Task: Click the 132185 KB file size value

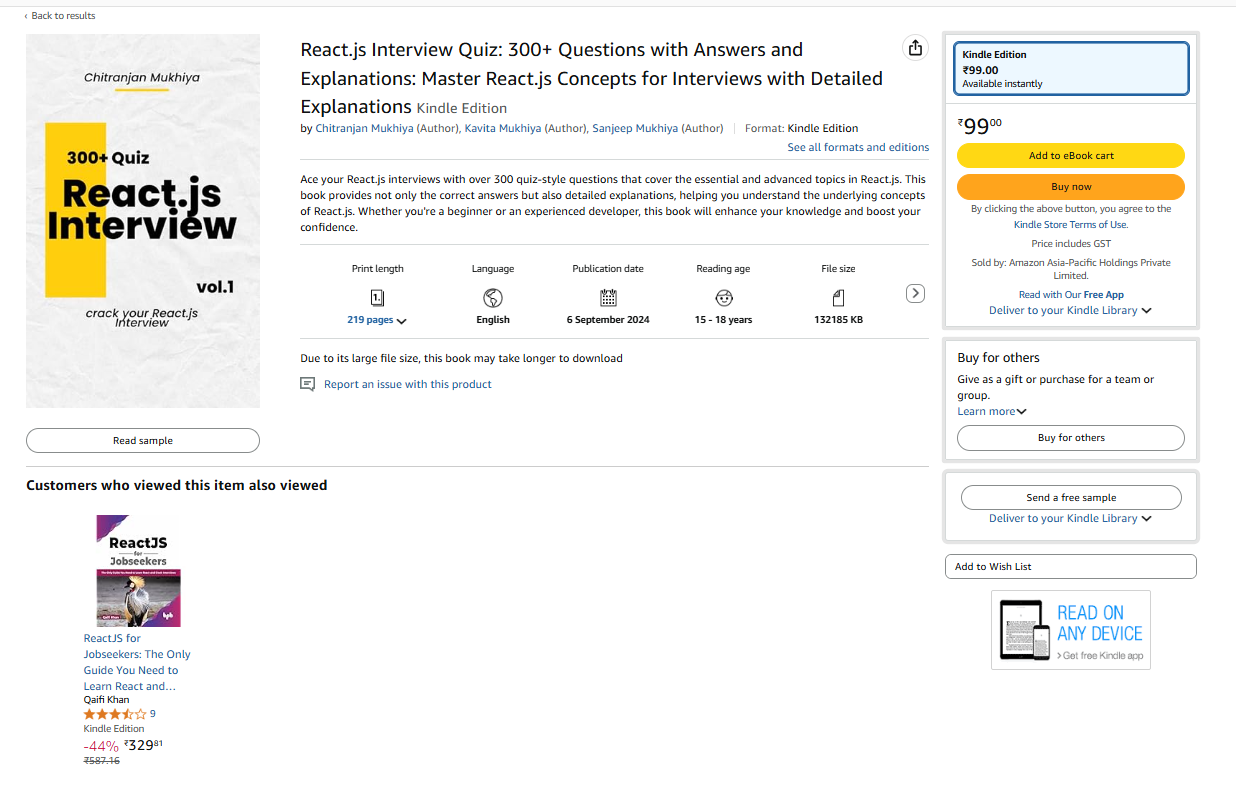Action: tap(838, 320)
